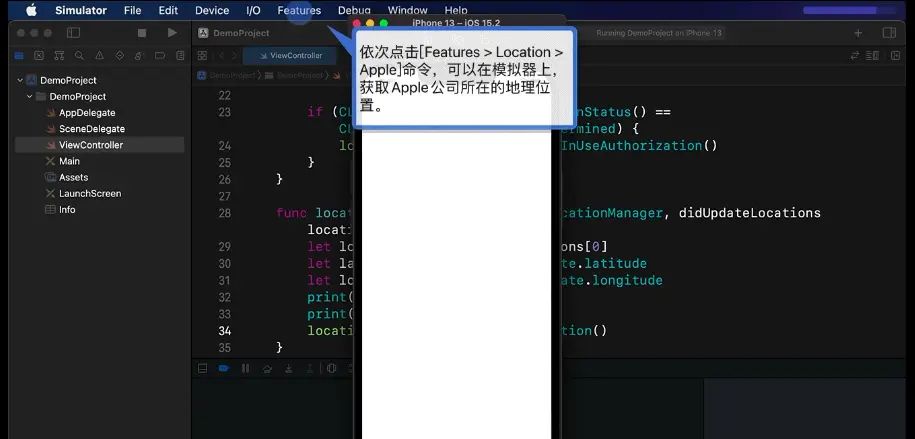Toggle breakpoints activation in debug bar

click(223, 368)
